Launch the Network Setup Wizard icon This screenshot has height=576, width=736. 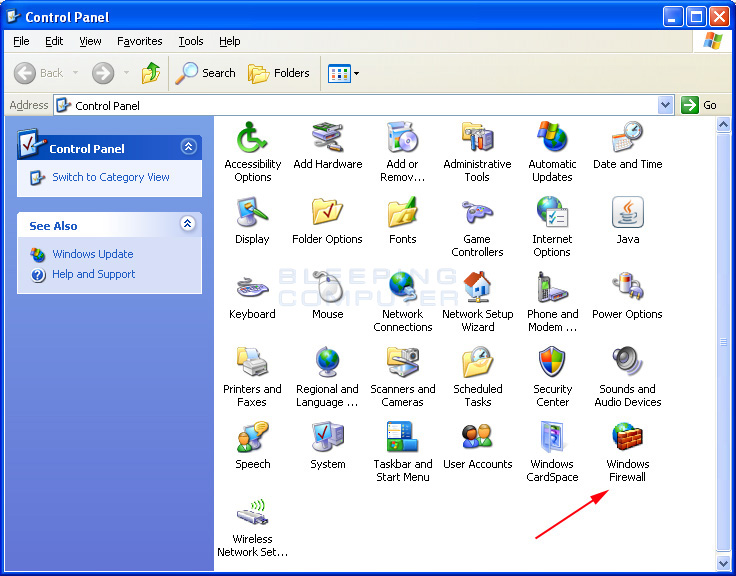coord(477,288)
